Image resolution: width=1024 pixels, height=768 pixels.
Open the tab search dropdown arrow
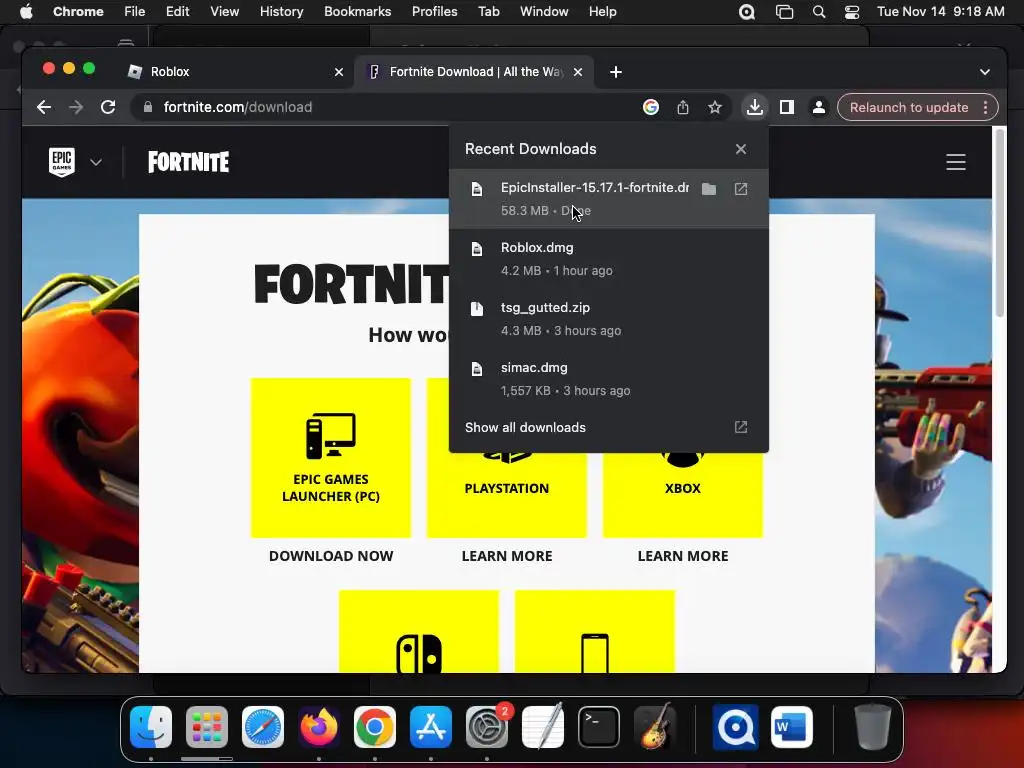point(984,72)
